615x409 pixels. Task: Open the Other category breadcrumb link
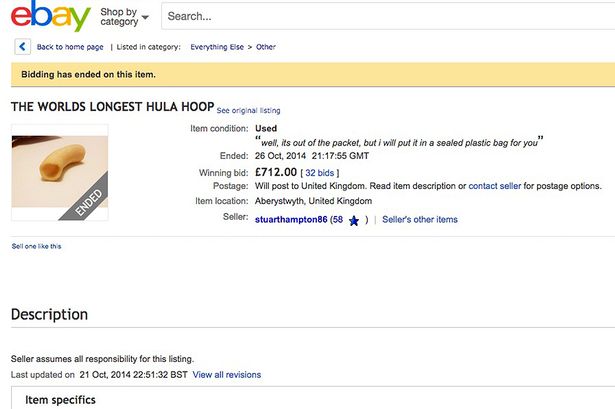coord(265,47)
